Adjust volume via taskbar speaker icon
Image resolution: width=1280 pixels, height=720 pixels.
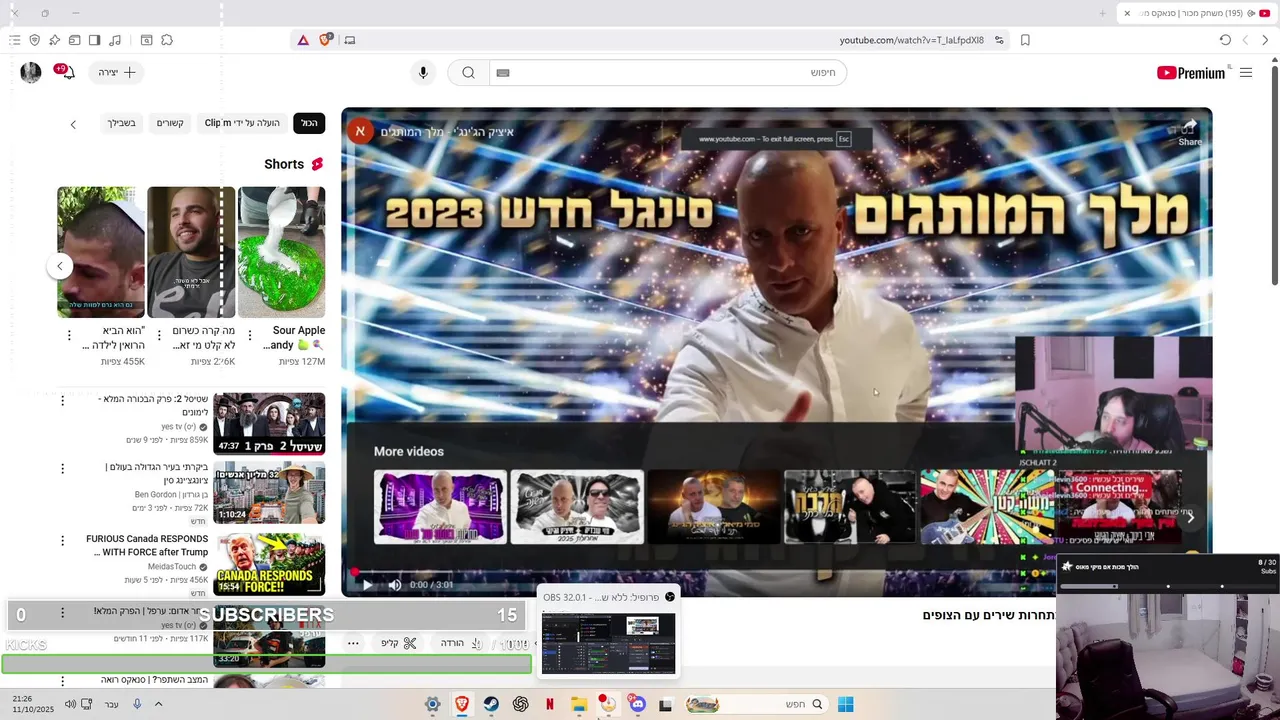(70, 704)
